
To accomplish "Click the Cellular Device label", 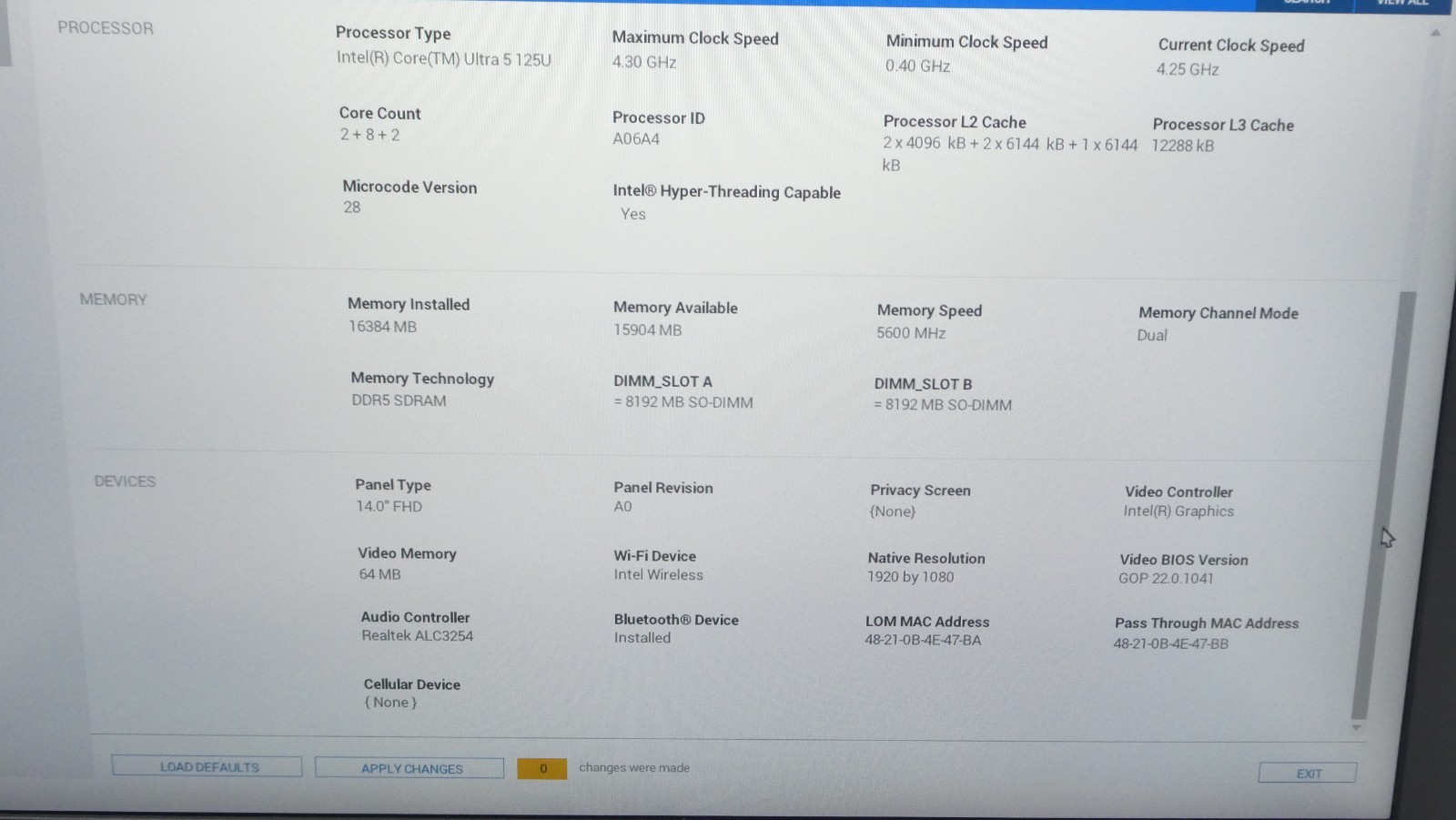I will [x=411, y=684].
